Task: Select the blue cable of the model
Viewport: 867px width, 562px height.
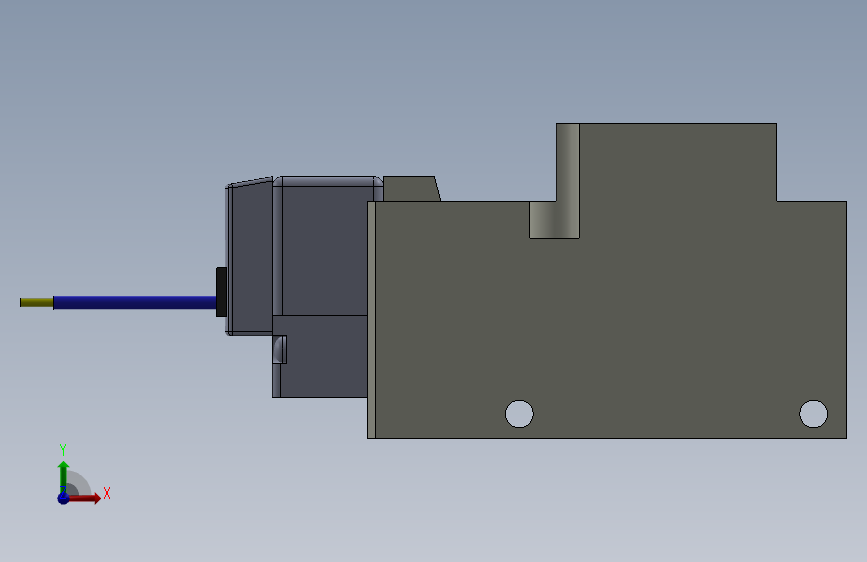Action: click(134, 303)
